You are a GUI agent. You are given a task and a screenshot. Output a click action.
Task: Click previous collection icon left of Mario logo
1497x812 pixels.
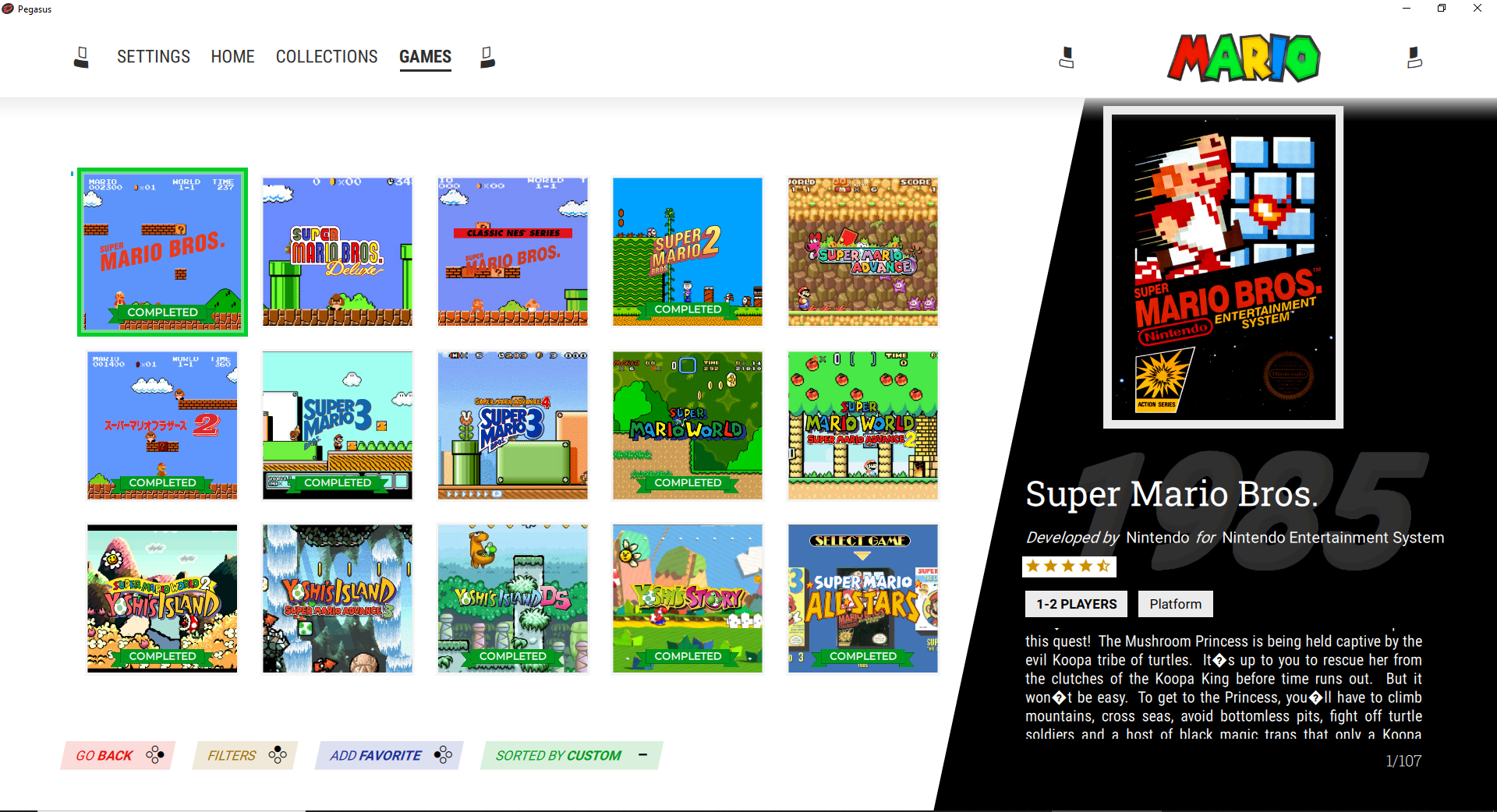[x=1067, y=57]
